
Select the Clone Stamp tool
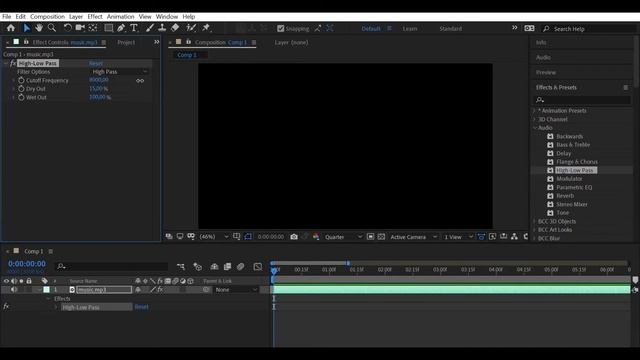[162, 28]
